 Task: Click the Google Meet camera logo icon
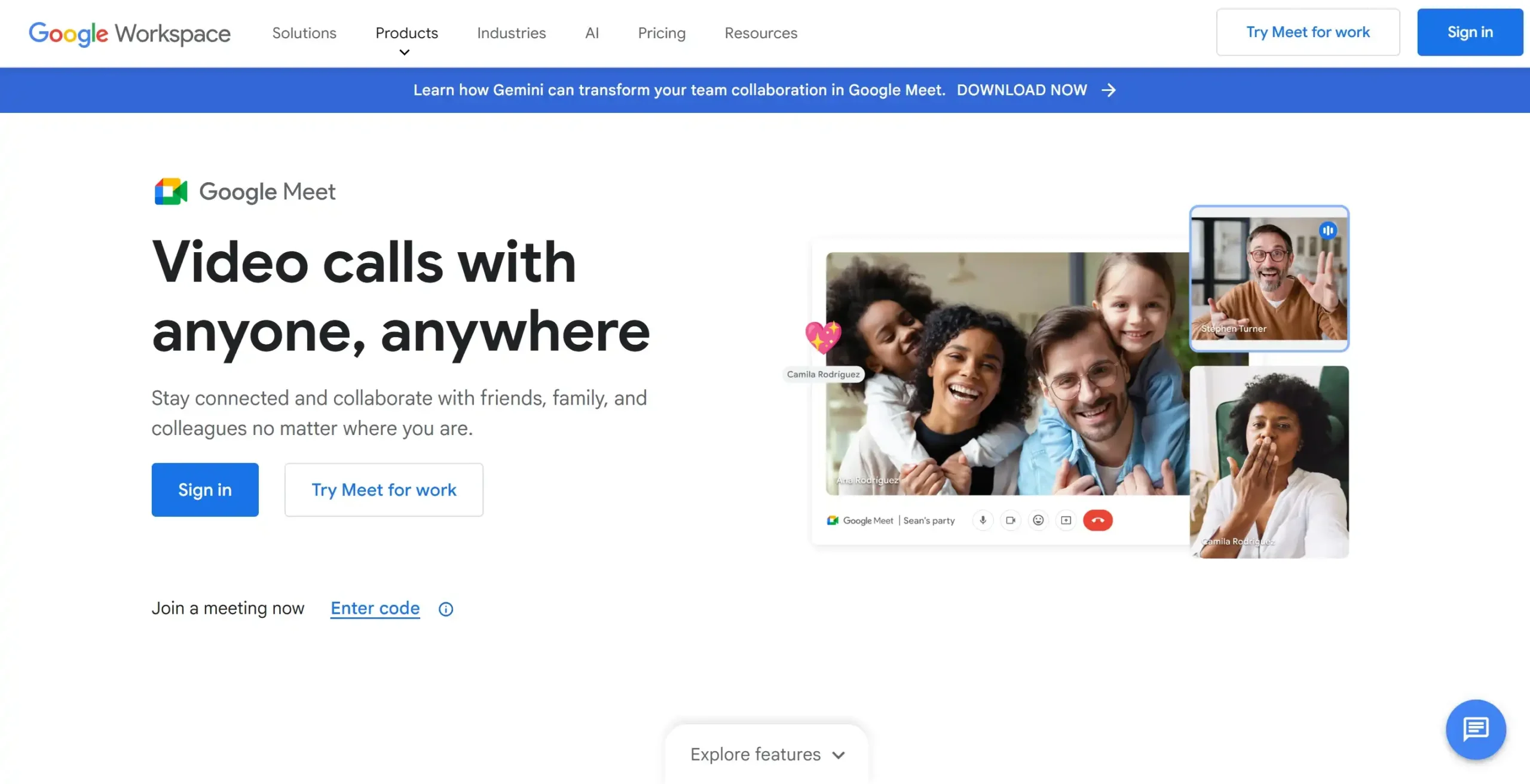[170, 191]
